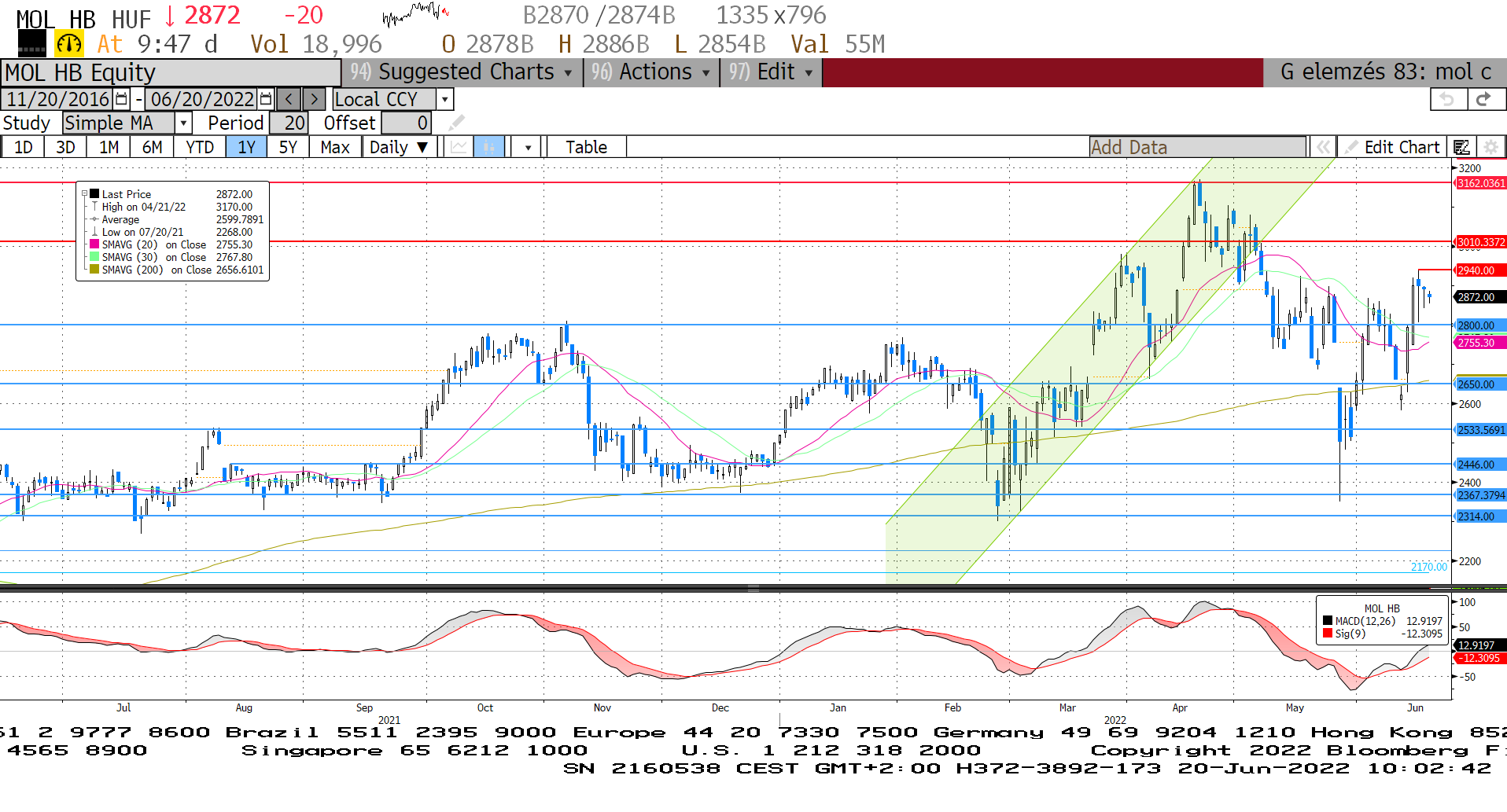Select the 2446.00 blue line price label
The height and width of the screenshot is (812, 1507).
[1480, 465]
